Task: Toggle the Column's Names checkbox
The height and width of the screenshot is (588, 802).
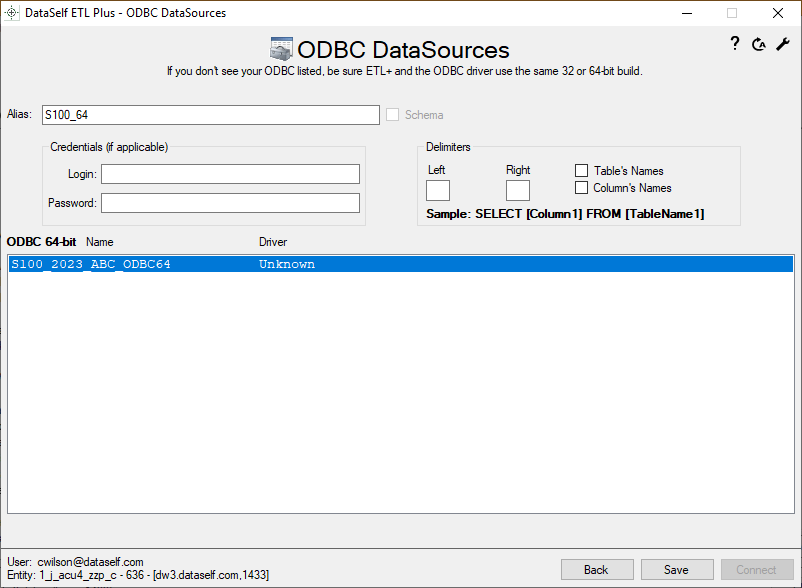Action: [x=581, y=188]
